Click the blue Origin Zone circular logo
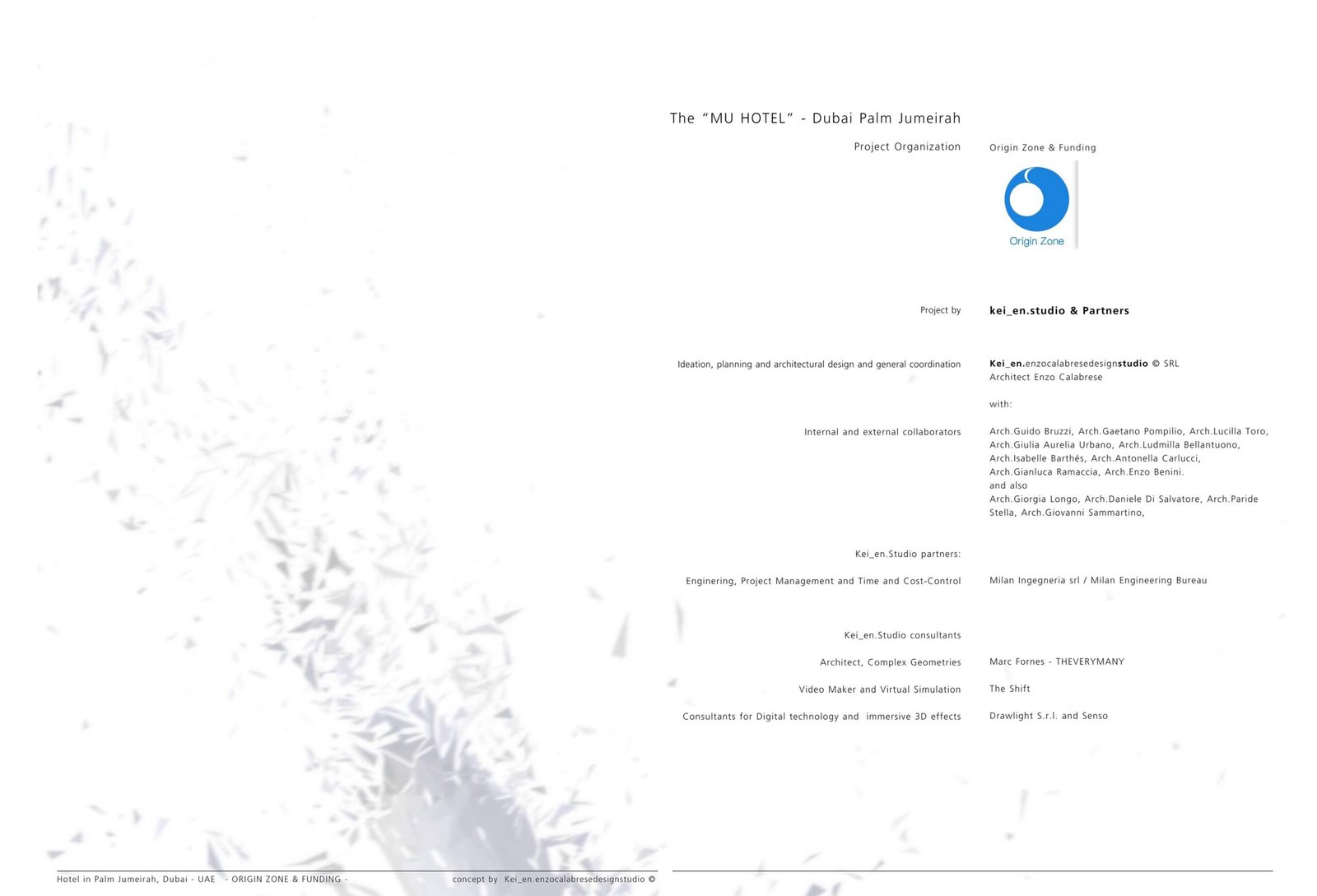1317x896 pixels. click(x=1035, y=198)
